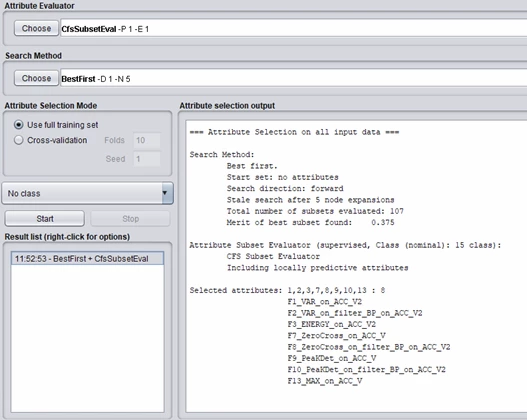Click 'Merit of best subset found: 0.375'

pyautogui.click(x=310, y=222)
